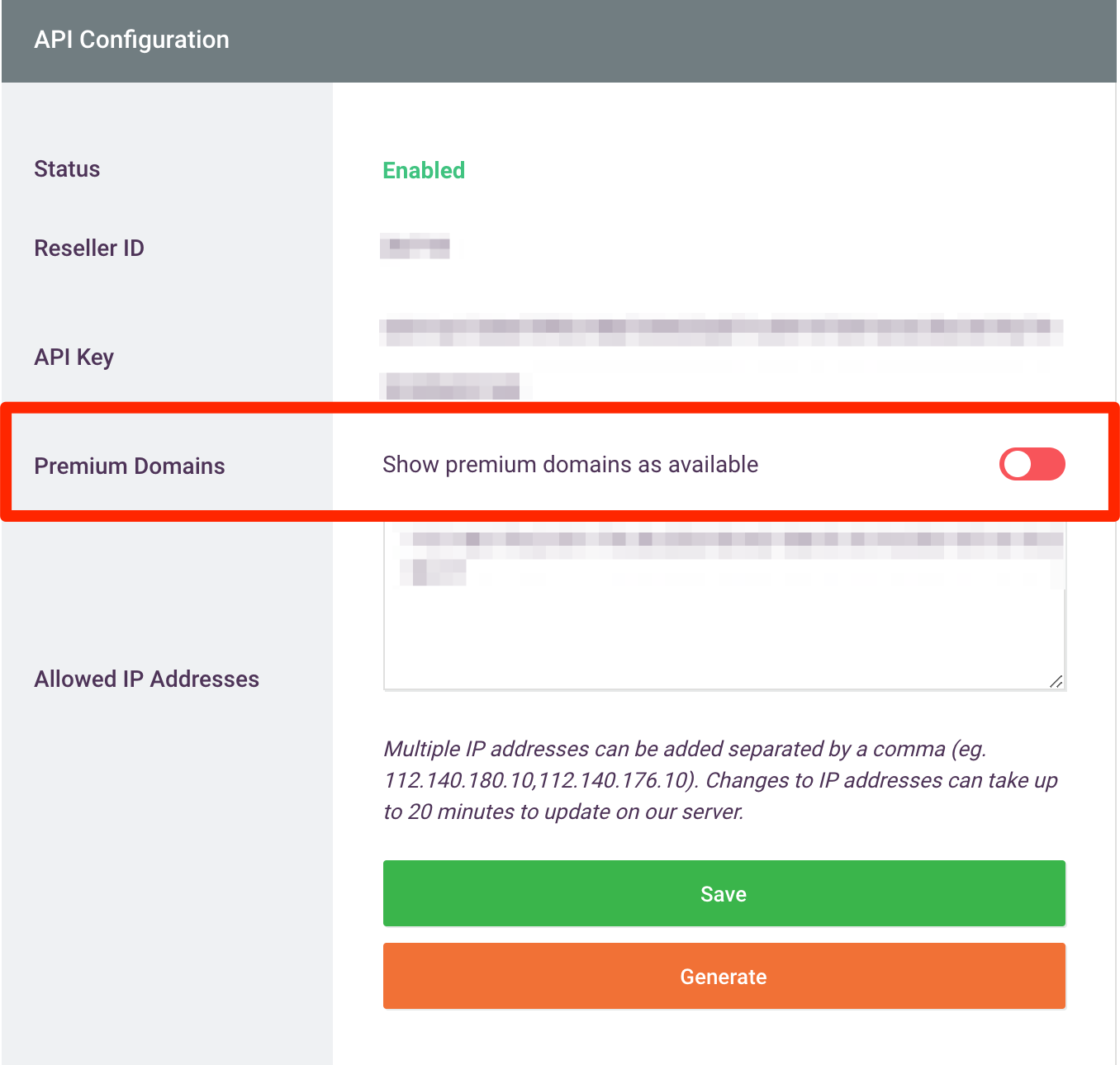Click the text box resize handle
Image resolution: width=1120 pixels, height=1065 pixels.
(1056, 681)
